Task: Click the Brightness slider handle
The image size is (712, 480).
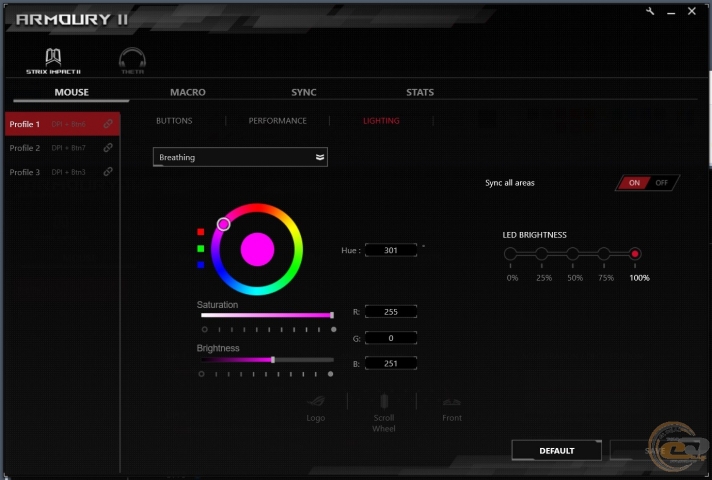Action: pos(273,360)
